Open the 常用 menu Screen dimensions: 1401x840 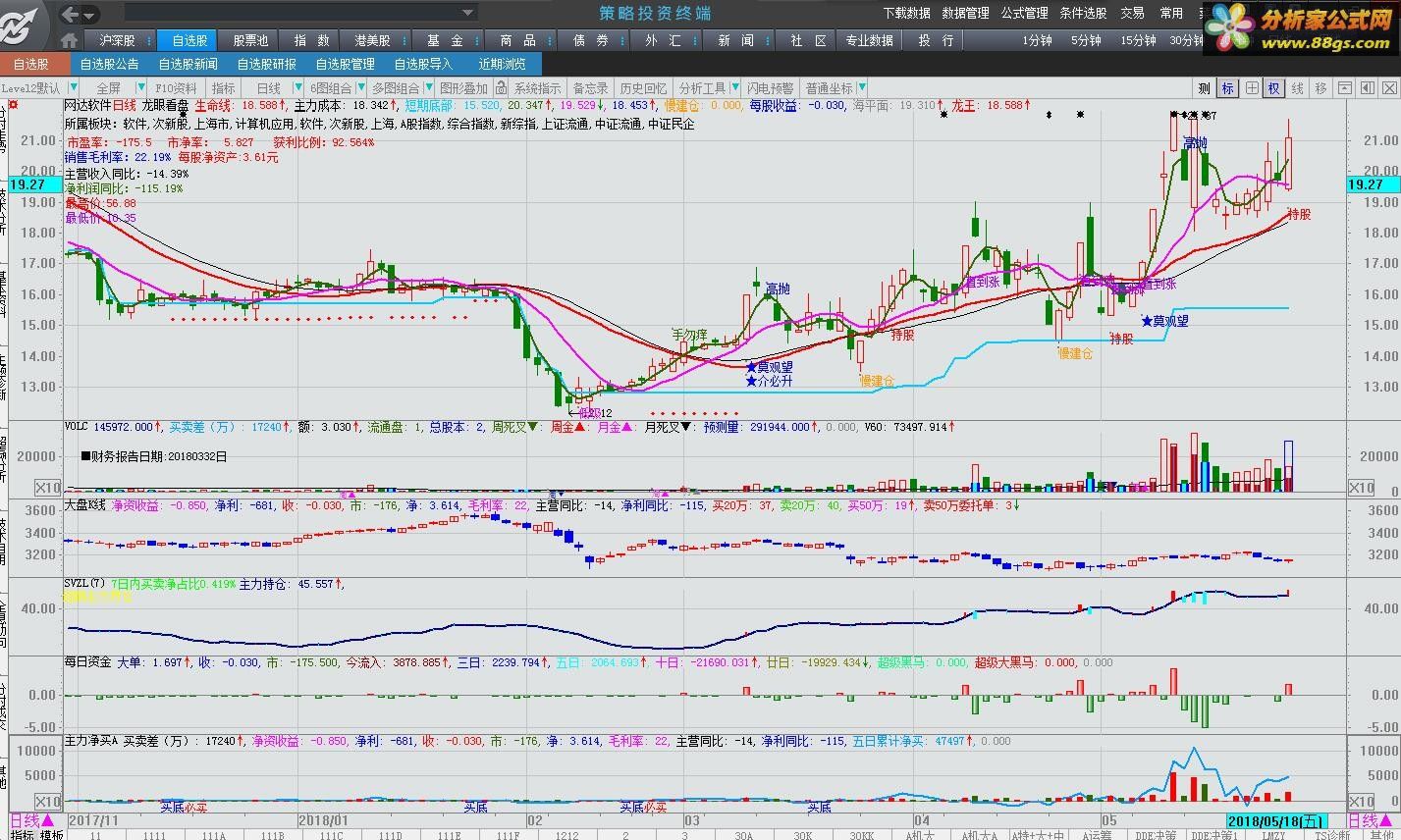(x=1171, y=14)
